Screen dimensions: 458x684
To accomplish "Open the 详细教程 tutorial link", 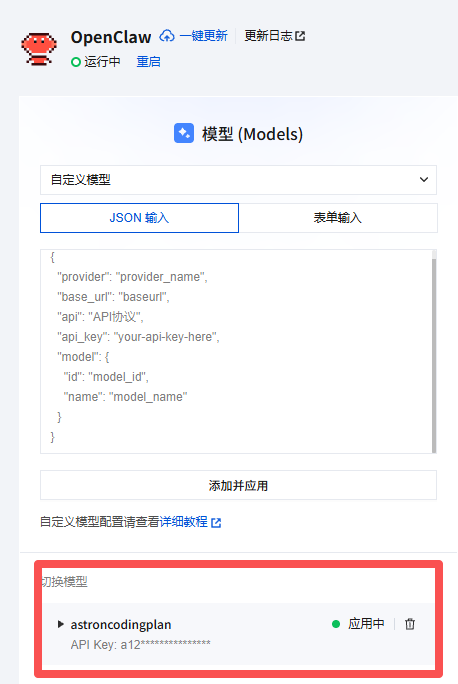I will point(191,522).
